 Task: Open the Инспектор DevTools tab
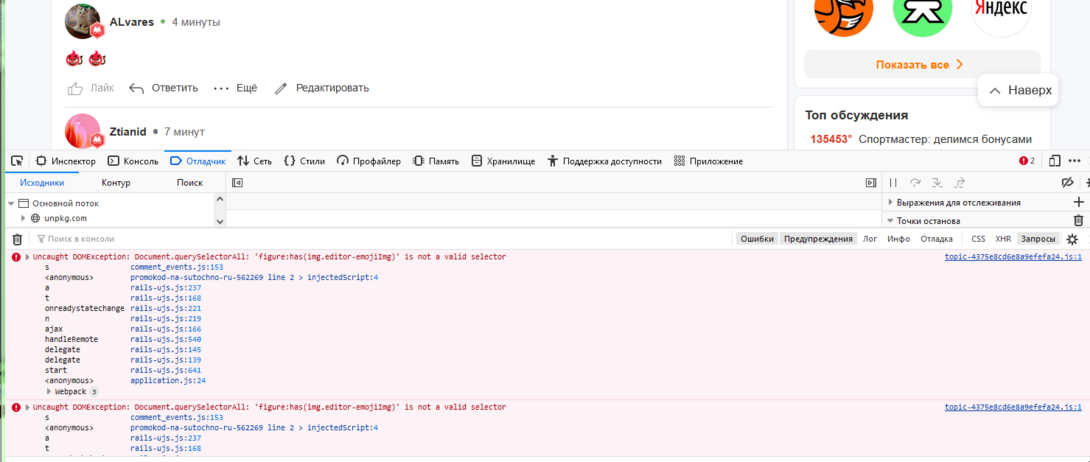click(x=66, y=161)
